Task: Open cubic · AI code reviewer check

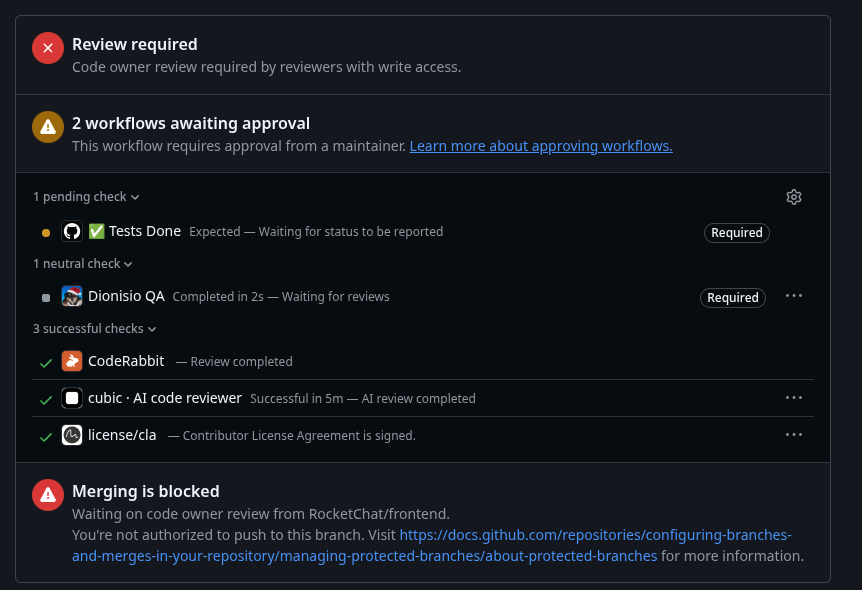Action: (x=165, y=398)
